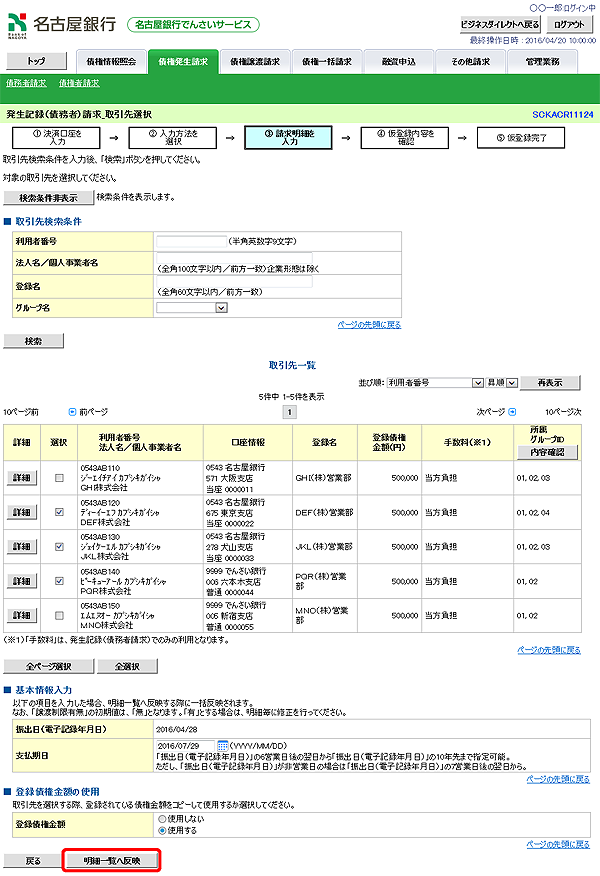Click the ビジネスダイレクトへ戻る button
This screenshot has height=876, width=600.
(500, 24)
